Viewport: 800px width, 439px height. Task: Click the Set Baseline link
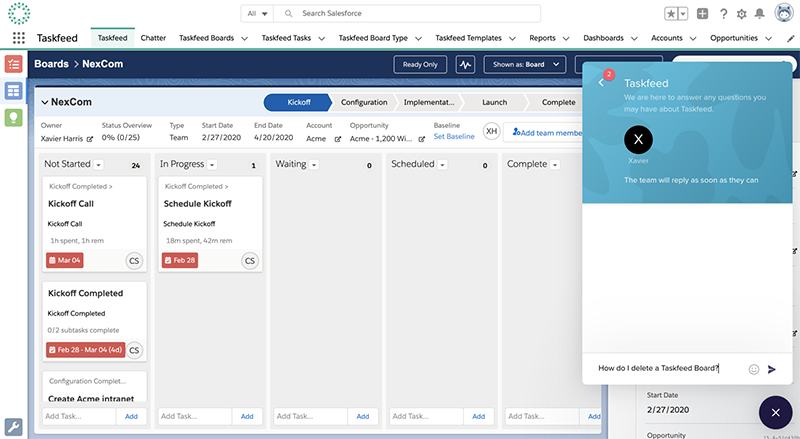coord(454,136)
